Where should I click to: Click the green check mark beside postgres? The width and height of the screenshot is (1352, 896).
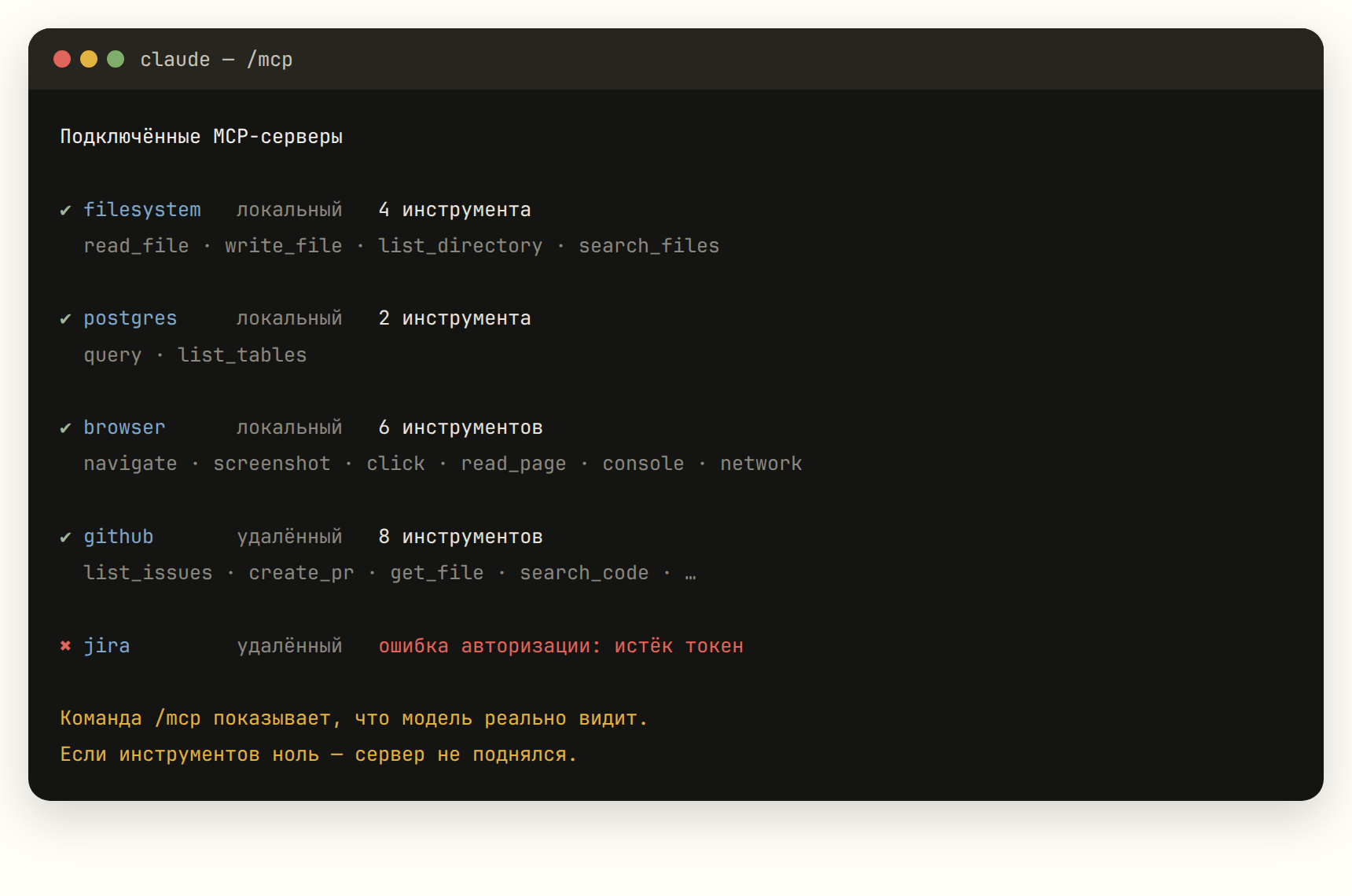point(65,318)
